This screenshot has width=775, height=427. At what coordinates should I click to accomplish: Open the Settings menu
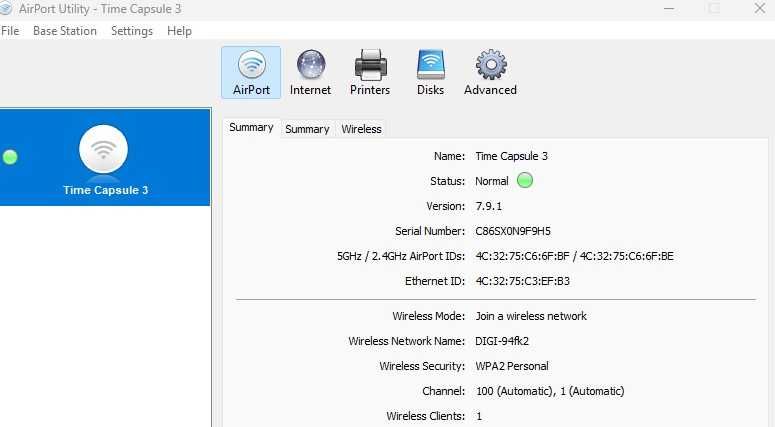coord(132,31)
